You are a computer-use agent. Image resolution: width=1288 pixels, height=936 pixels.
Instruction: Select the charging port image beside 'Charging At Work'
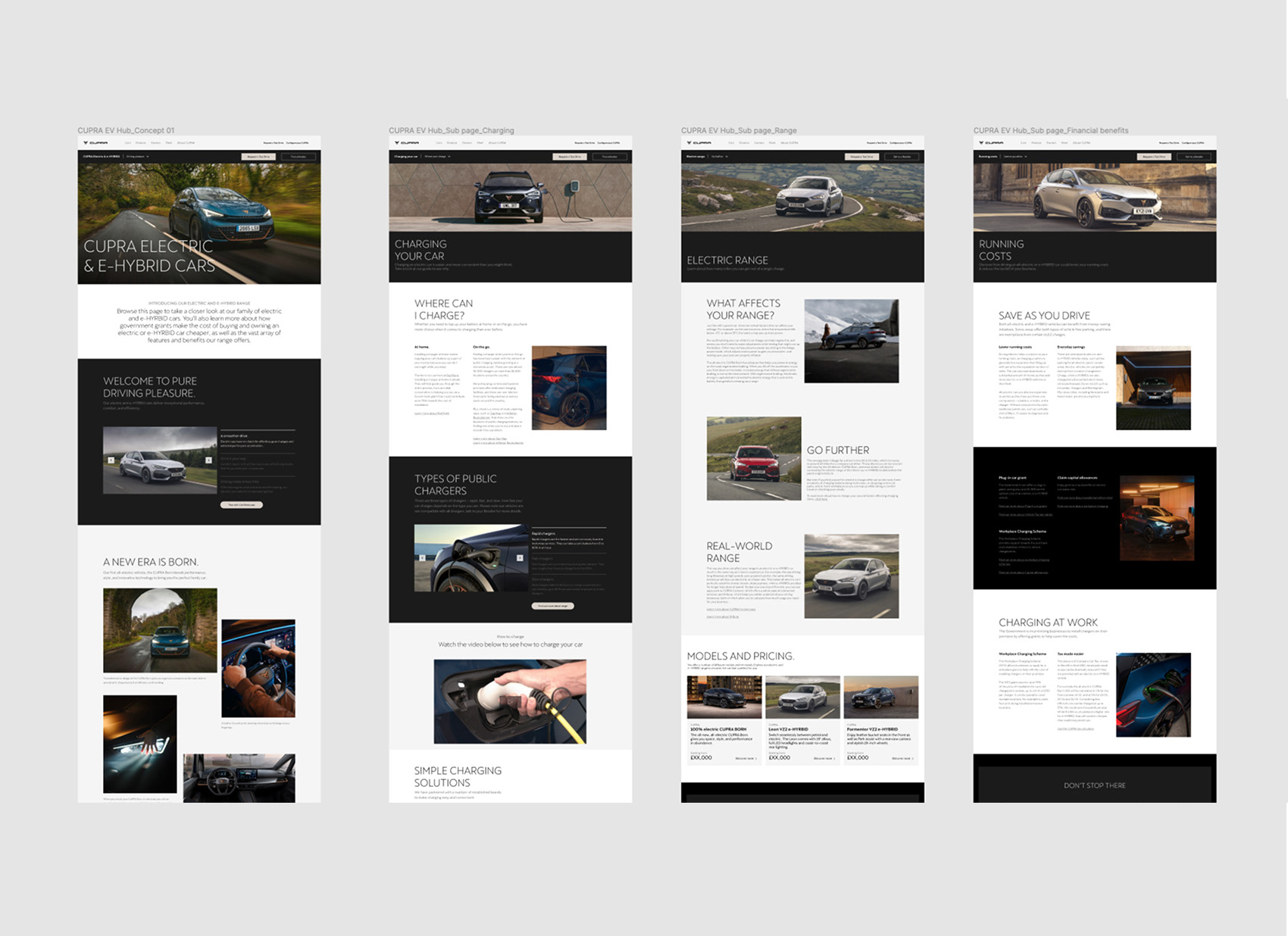pos(1154,695)
